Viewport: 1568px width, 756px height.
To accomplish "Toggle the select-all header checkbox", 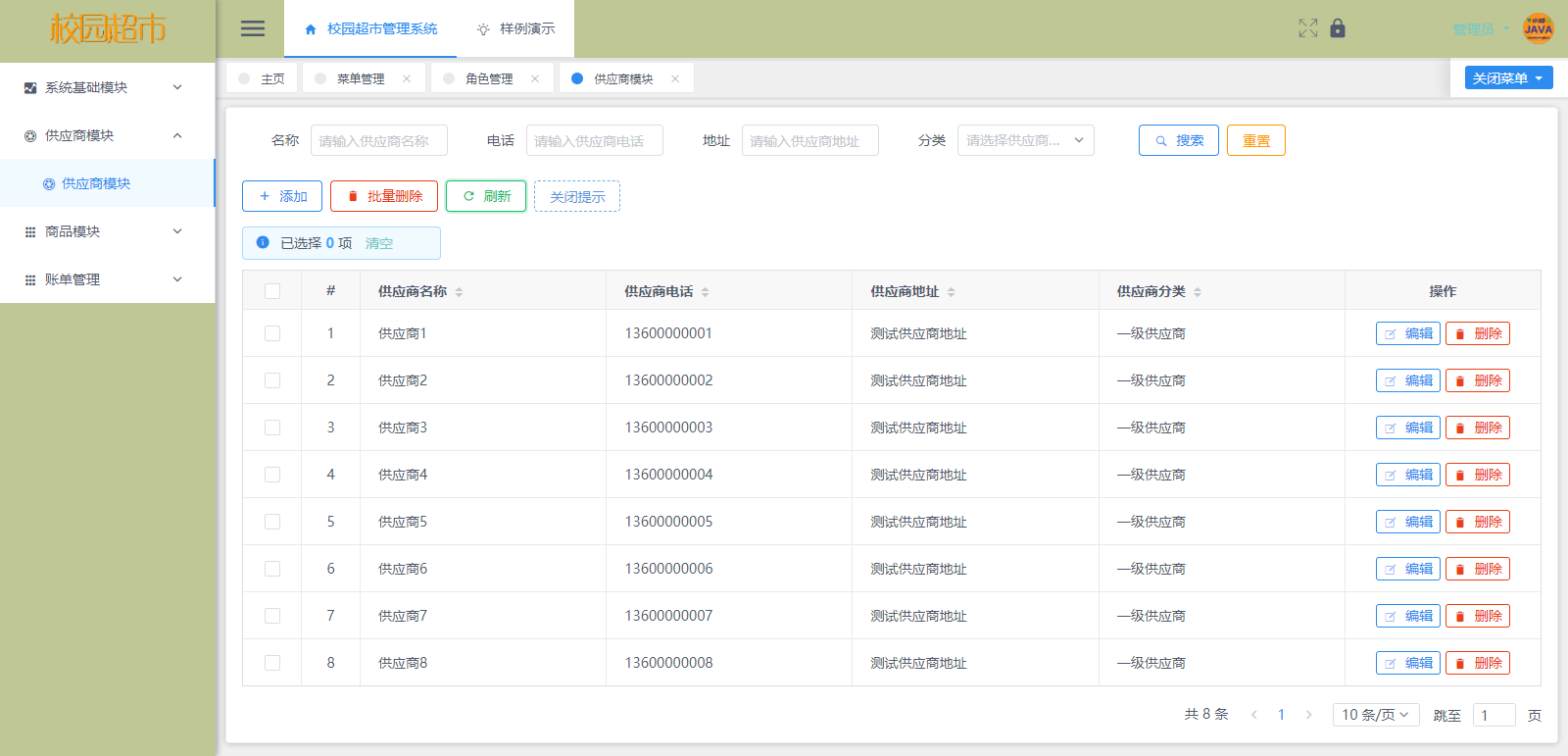I will [x=272, y=291].
